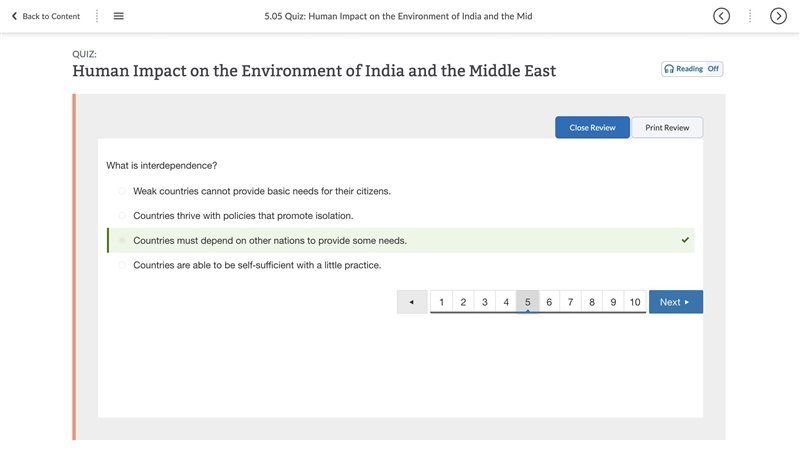Jump to question 1 in pagination
The image size is (800, 455).
[x=441, y=302]
